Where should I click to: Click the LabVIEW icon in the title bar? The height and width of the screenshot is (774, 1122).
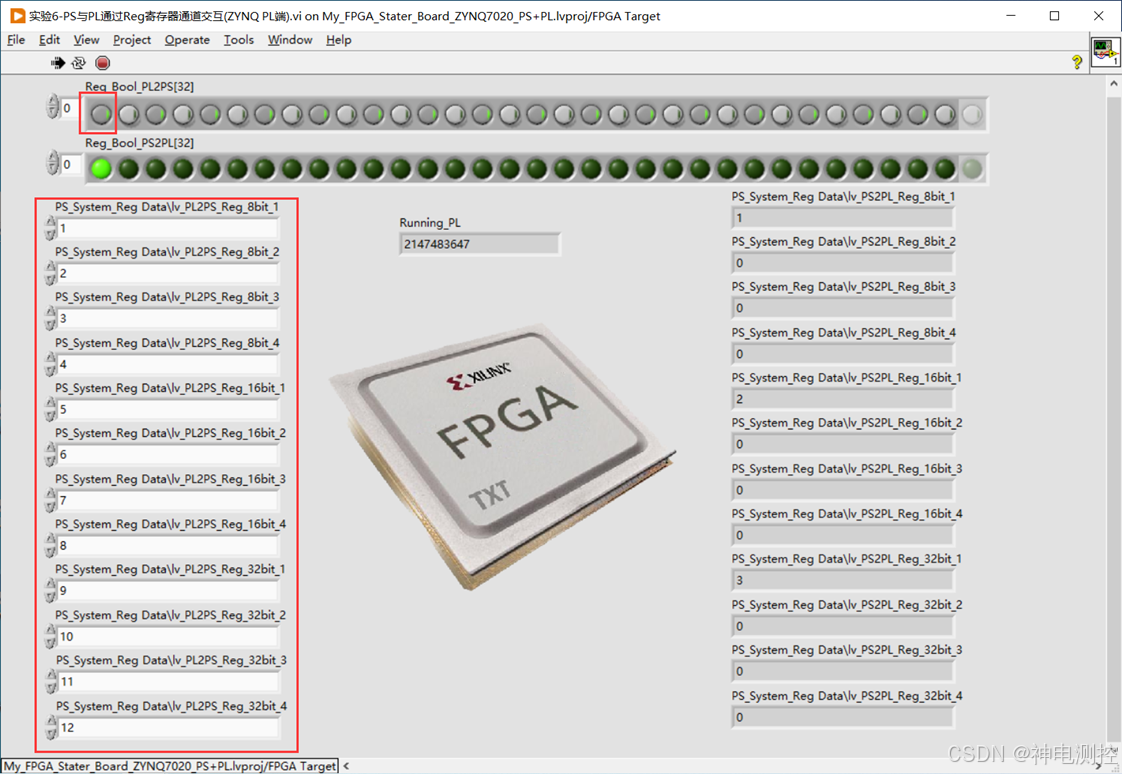click(17, 15)
